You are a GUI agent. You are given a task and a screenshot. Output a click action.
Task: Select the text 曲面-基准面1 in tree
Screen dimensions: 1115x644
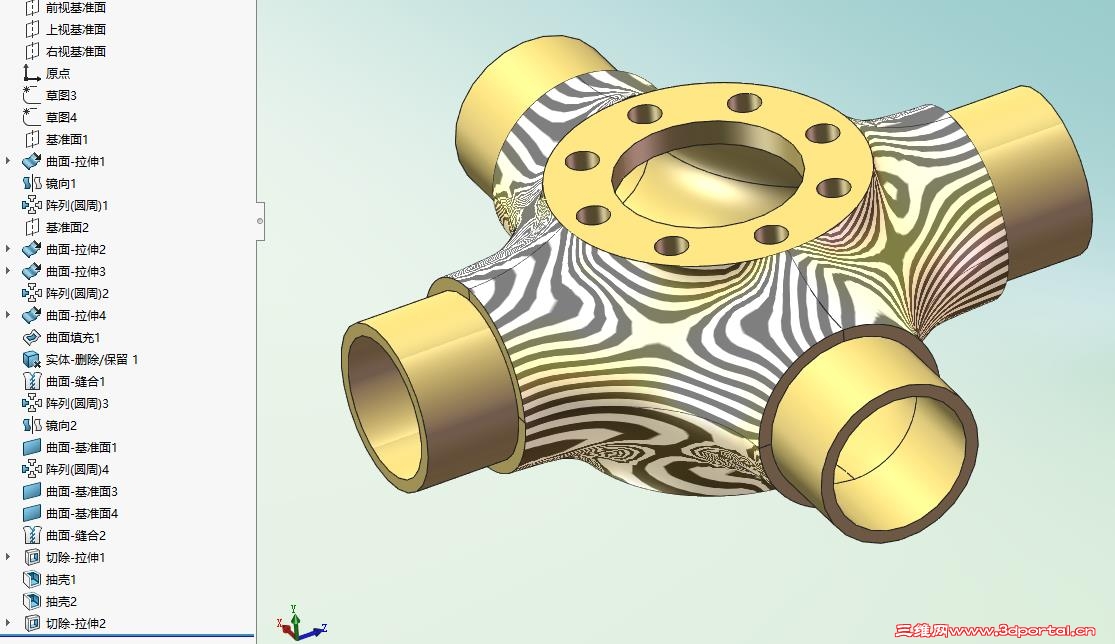pos(82,448)
